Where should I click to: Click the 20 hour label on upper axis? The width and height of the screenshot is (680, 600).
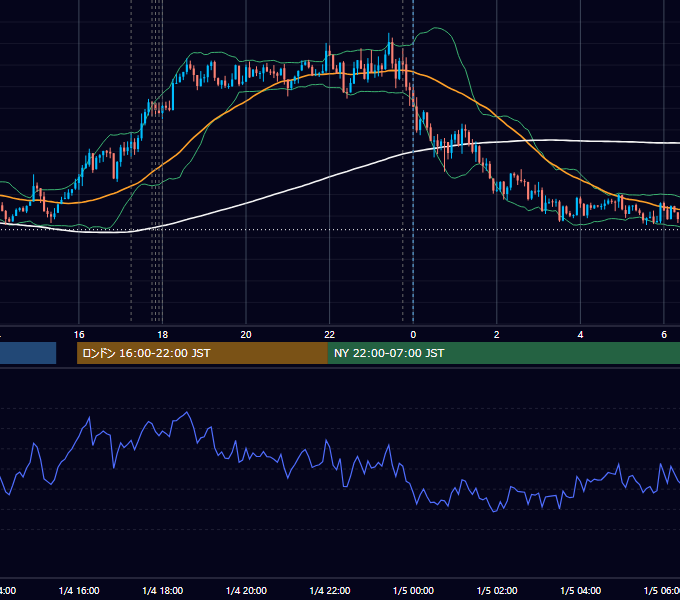pyautogui.click(x=246, y=335)
